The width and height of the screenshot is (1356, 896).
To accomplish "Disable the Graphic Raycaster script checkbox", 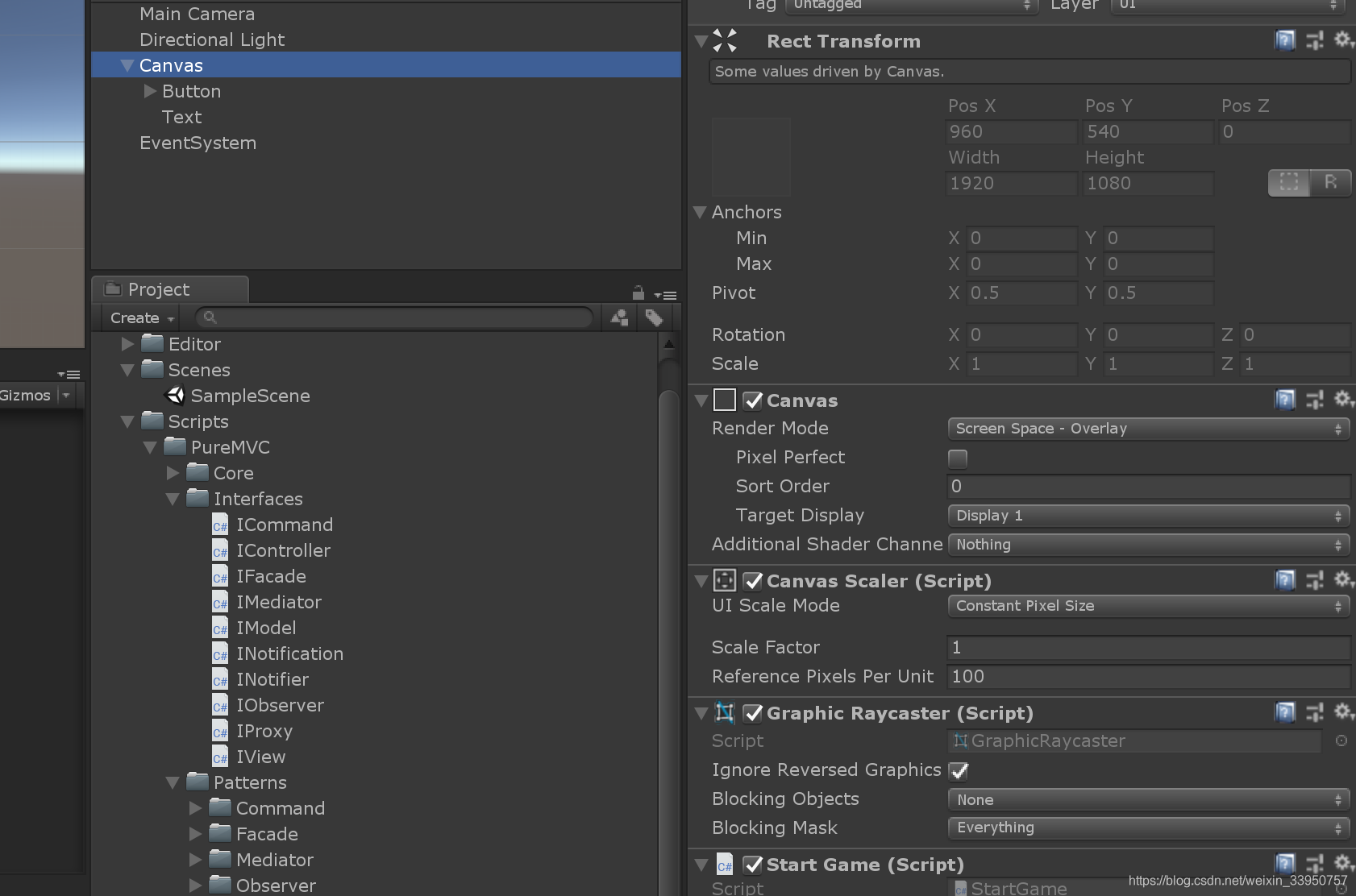I will click(753, 713).
